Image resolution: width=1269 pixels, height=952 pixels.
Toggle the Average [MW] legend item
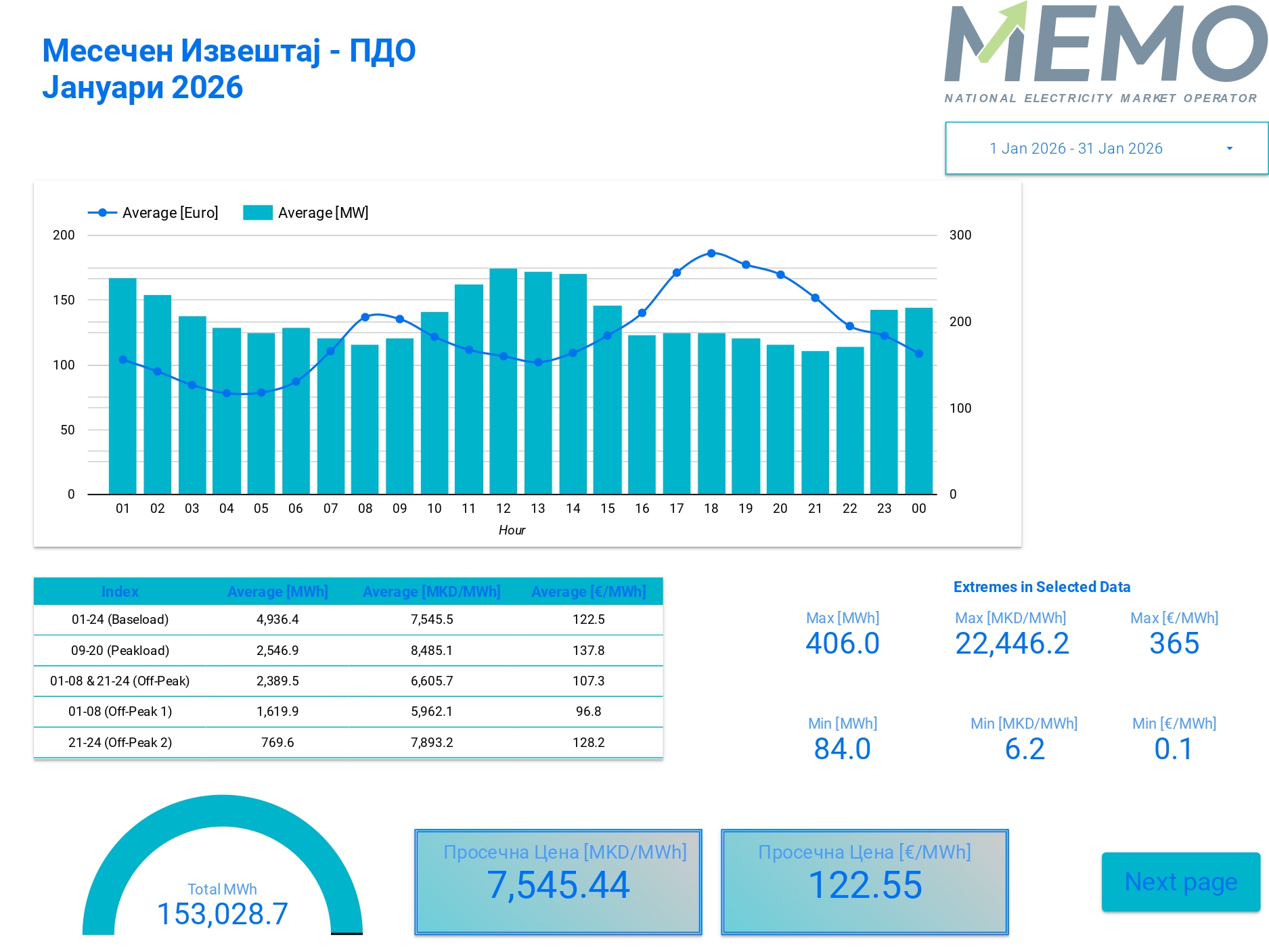pyautogui.click(x=306, y=212)
